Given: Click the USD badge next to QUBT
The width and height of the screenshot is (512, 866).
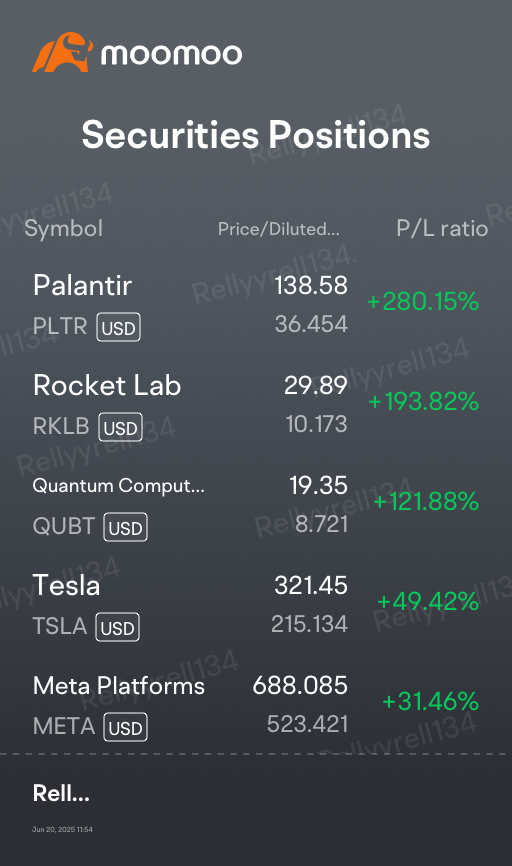Looking at the screenshot, I should click(x=125, y=527).
